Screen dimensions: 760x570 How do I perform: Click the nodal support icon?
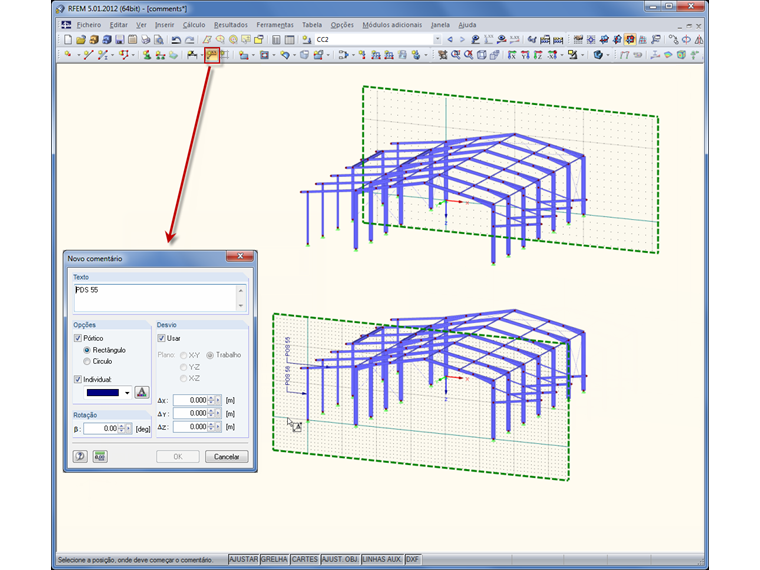tap(147, 55)
